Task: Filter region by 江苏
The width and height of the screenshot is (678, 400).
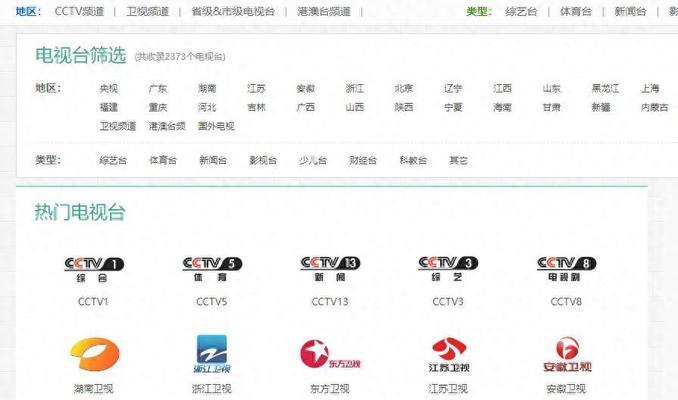Action: (256, 88)
